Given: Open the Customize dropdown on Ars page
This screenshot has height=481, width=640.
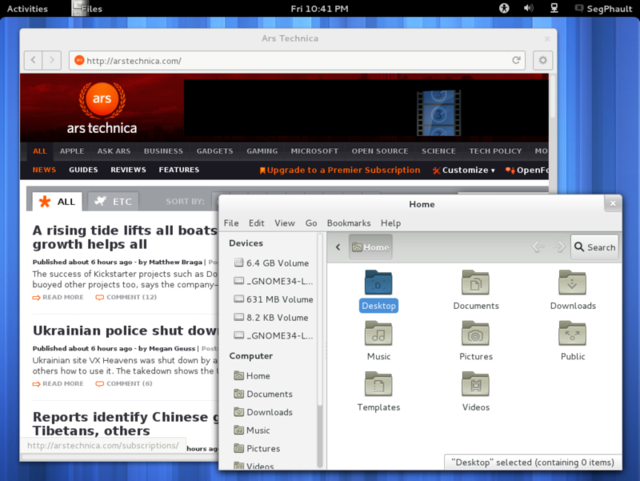Looking at the screenshot, I should [464, 170].
